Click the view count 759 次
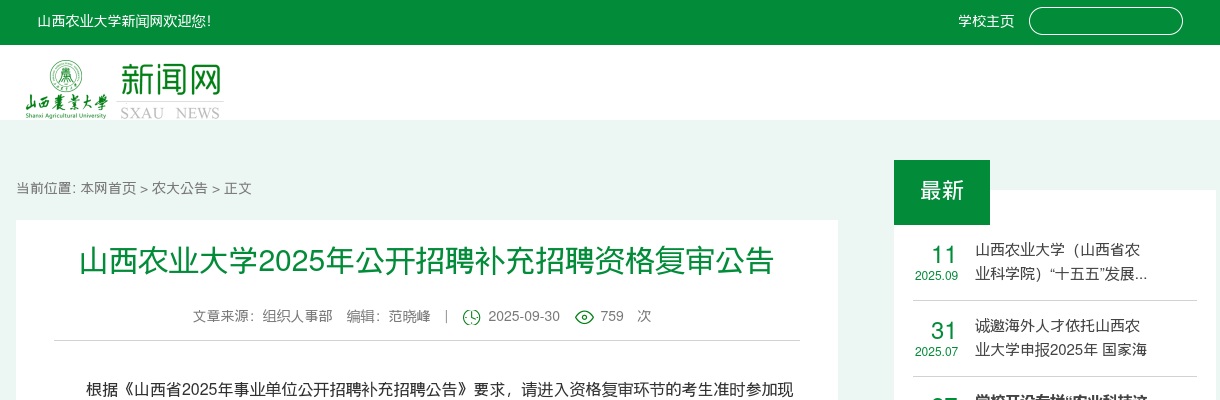The width and height of the screenshot is (1220, 400). pyautogui.click(x=625, y=316)
